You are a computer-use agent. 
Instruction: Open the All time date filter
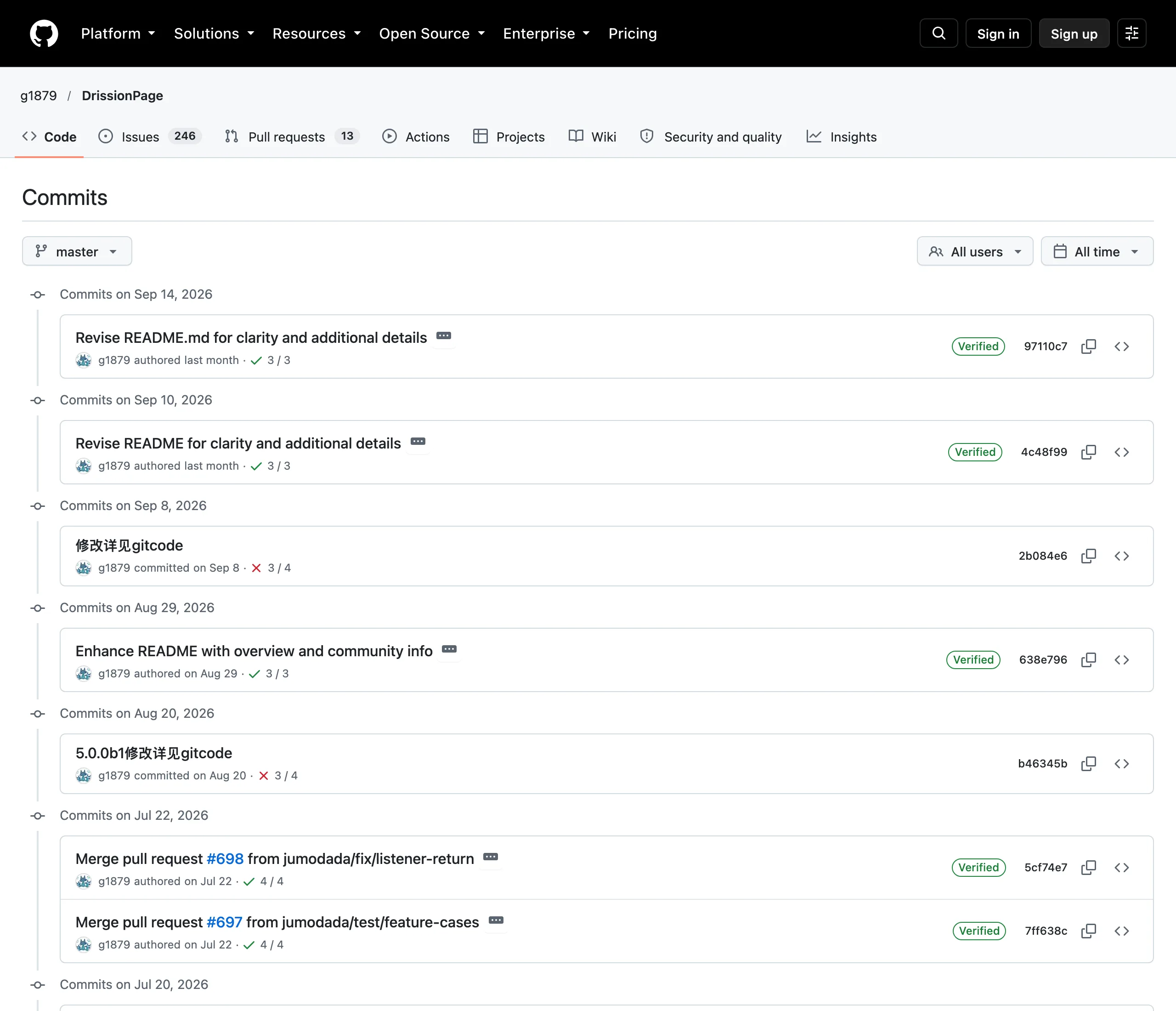(1097, 251)
